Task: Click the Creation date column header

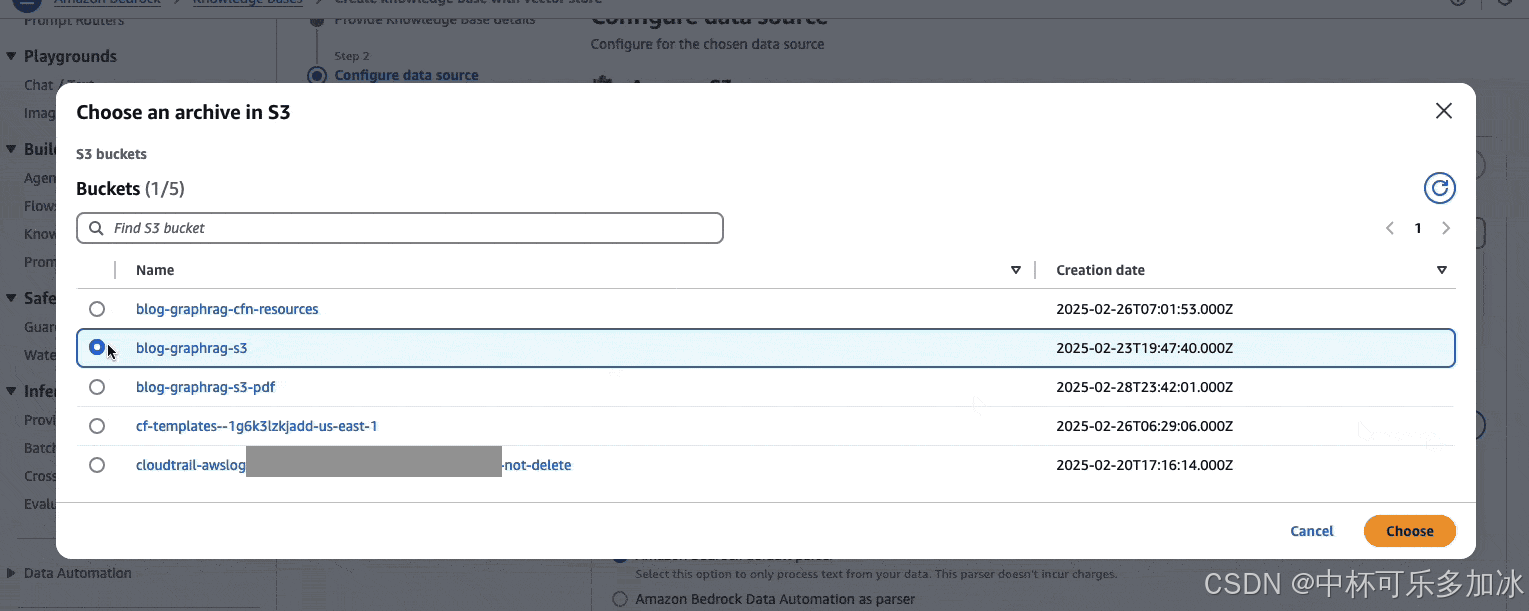Action: coord(1100,270)
